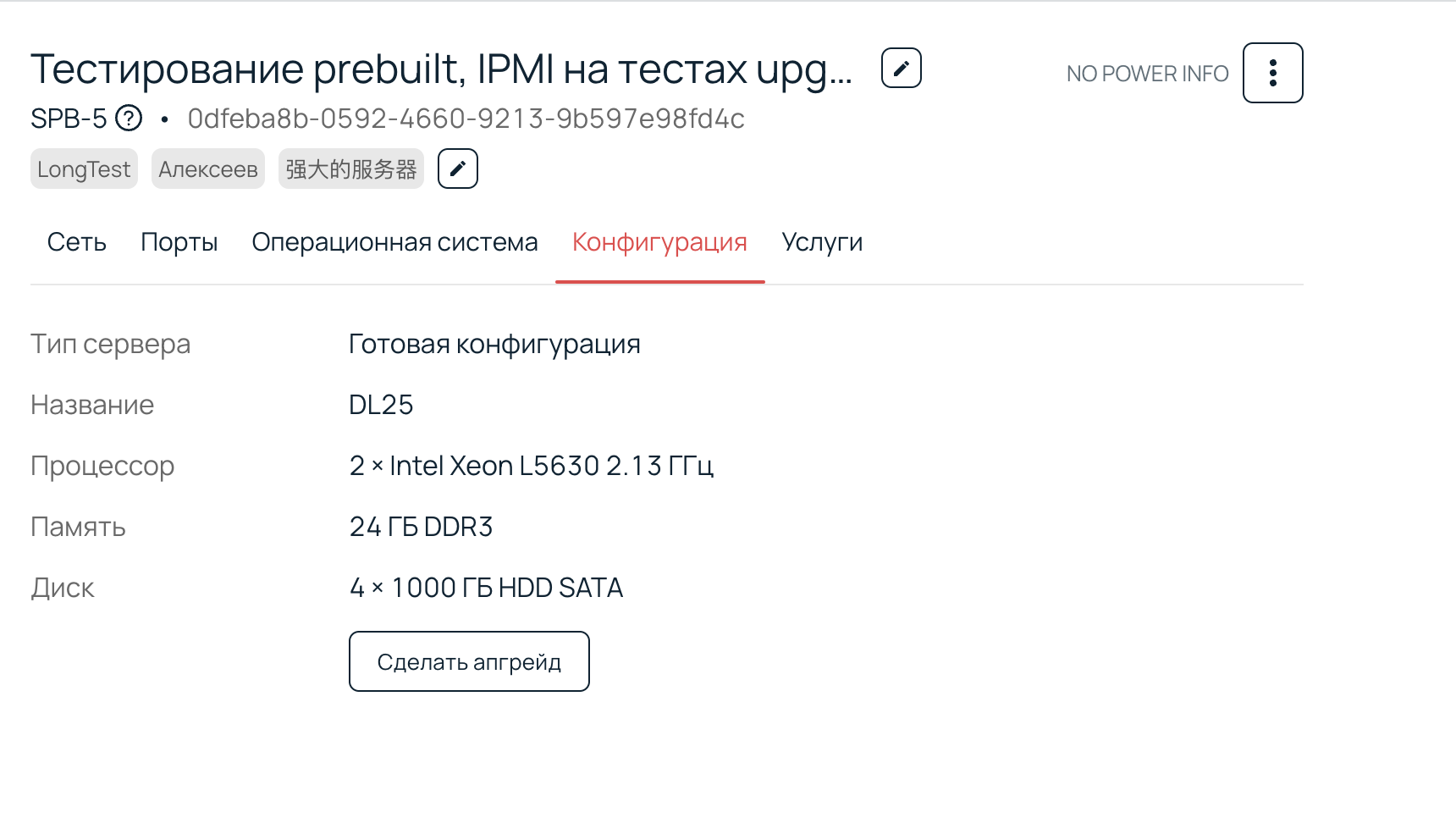Open the pencil icon next to tags
Image resolution: width=1456 pixels, height=818 pixels.
click(457, 168)
